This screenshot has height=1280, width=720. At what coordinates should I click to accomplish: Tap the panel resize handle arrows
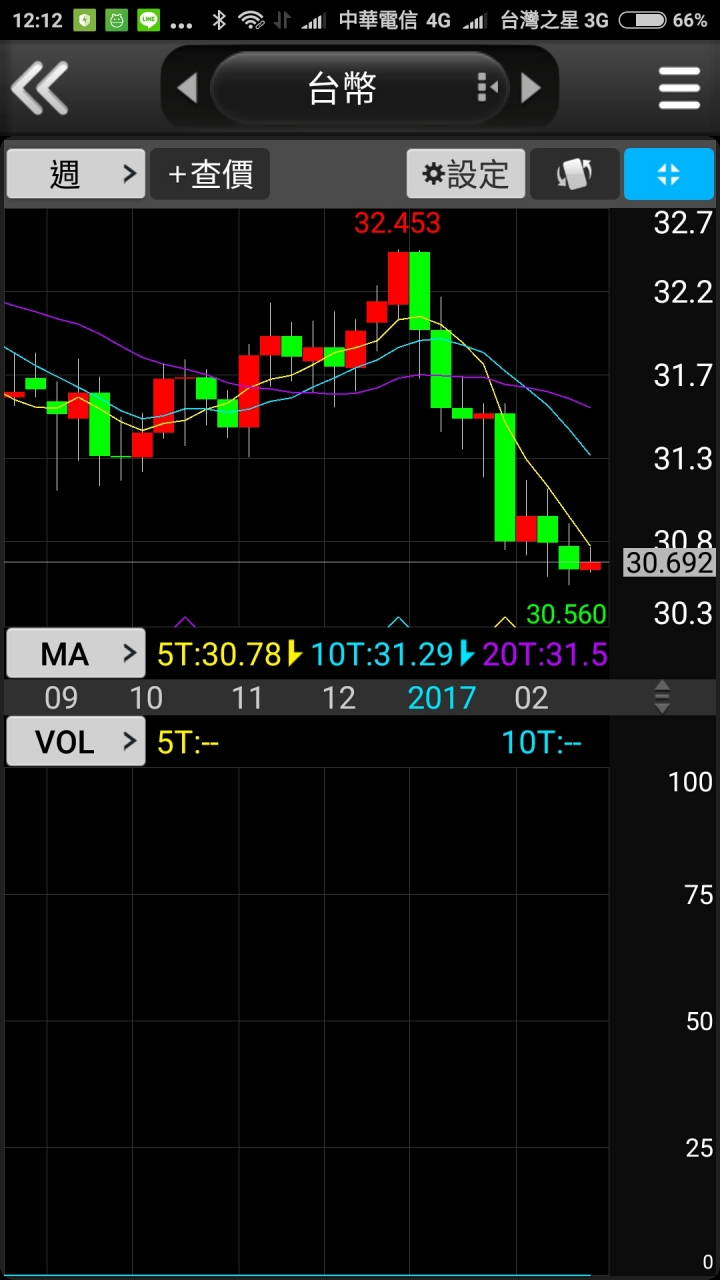pos(662,697)
